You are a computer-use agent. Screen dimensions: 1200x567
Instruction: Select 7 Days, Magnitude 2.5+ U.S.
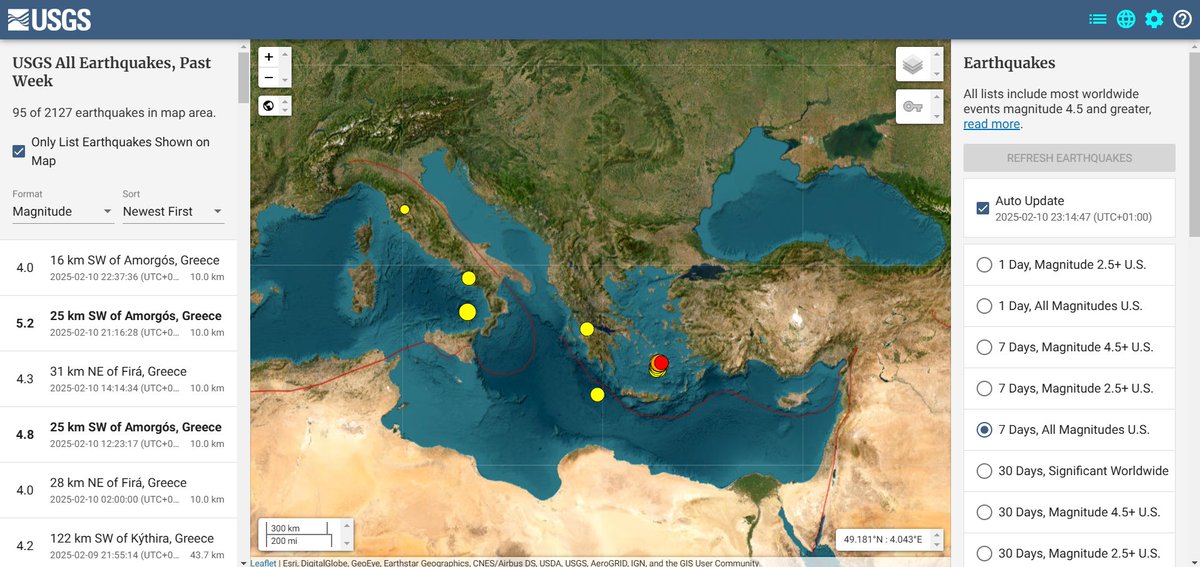point(984,388)
